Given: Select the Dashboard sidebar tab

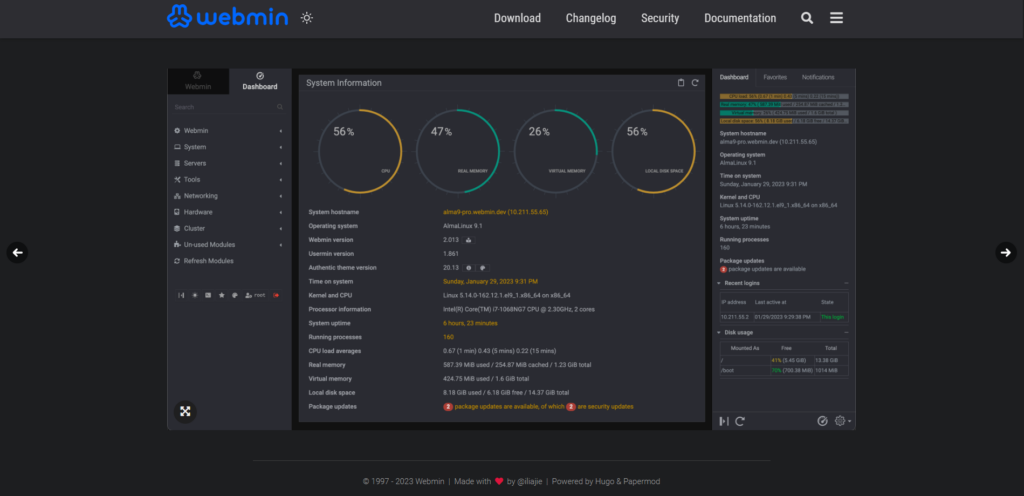Looking at the screenshot, I should (x=260, y=81).
